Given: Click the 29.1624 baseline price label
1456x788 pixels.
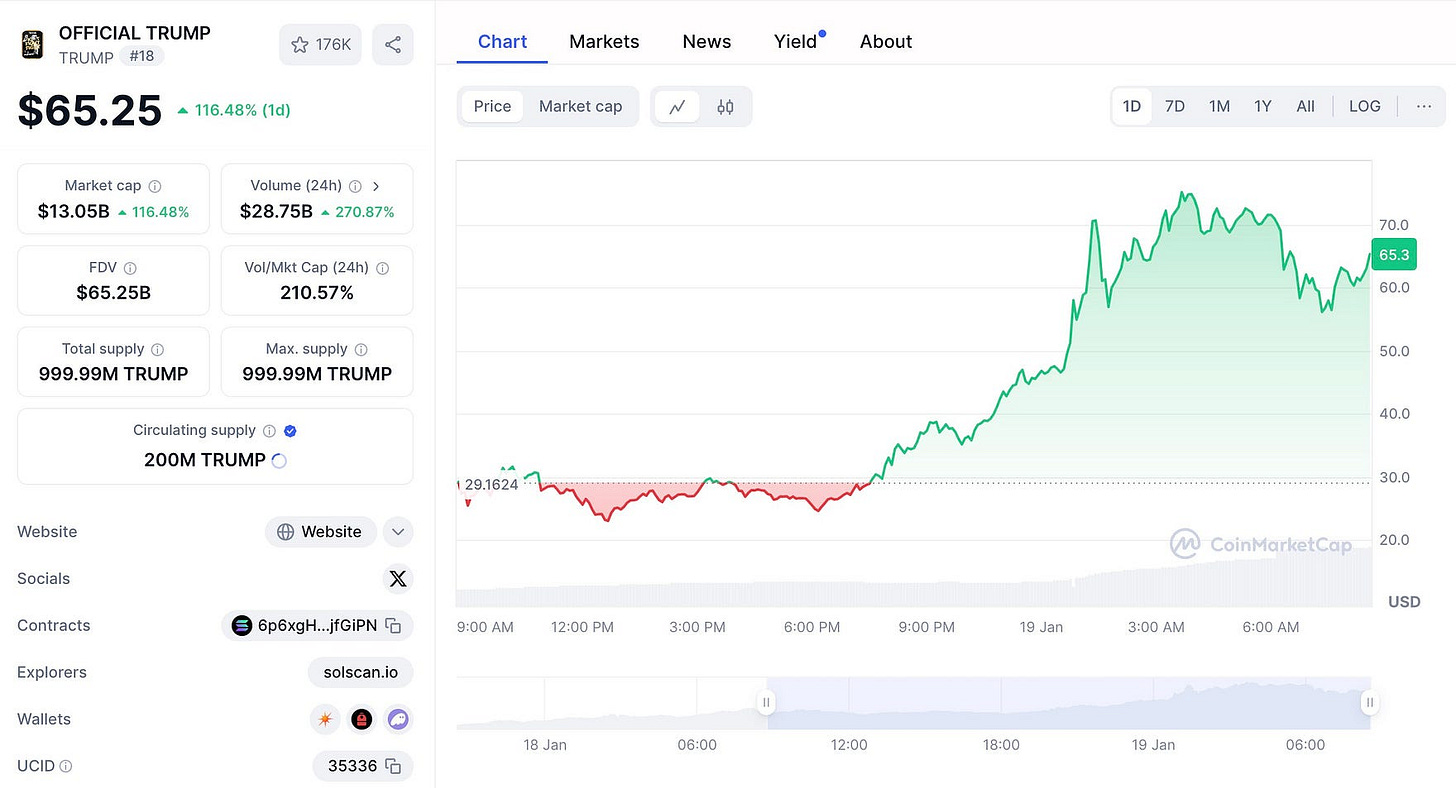Looking at the screenshot, I should pos(491,484).
